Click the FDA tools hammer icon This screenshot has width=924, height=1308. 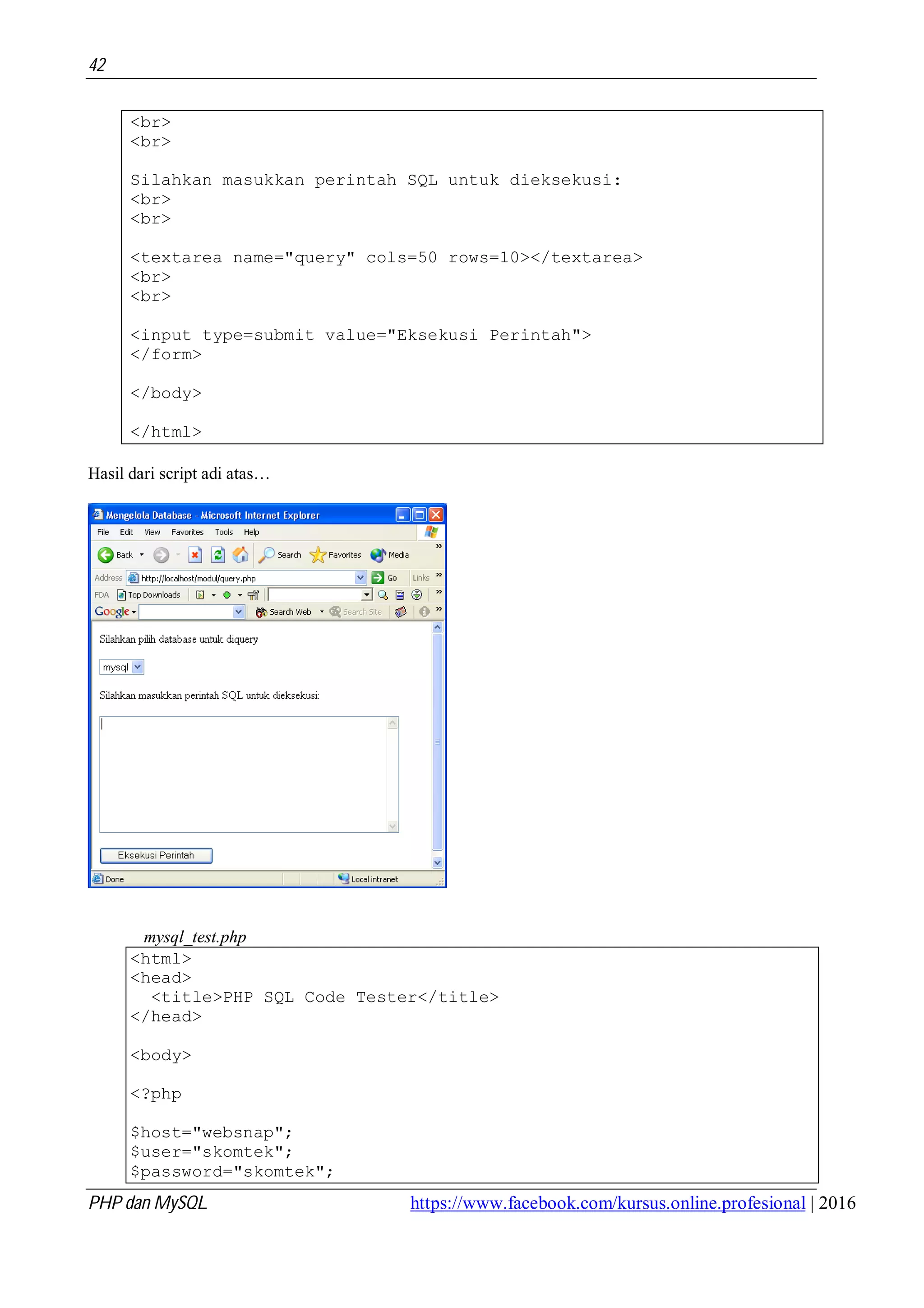click(254, 595)
